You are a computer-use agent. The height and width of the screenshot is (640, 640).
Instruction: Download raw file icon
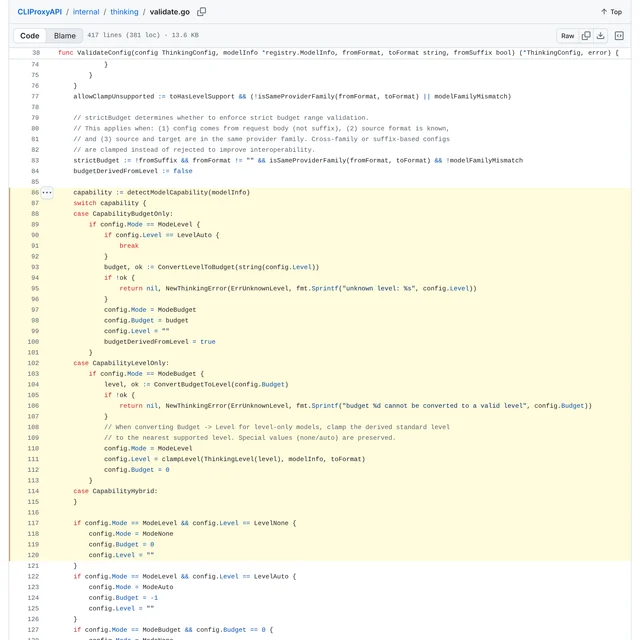tap(600, 36)
